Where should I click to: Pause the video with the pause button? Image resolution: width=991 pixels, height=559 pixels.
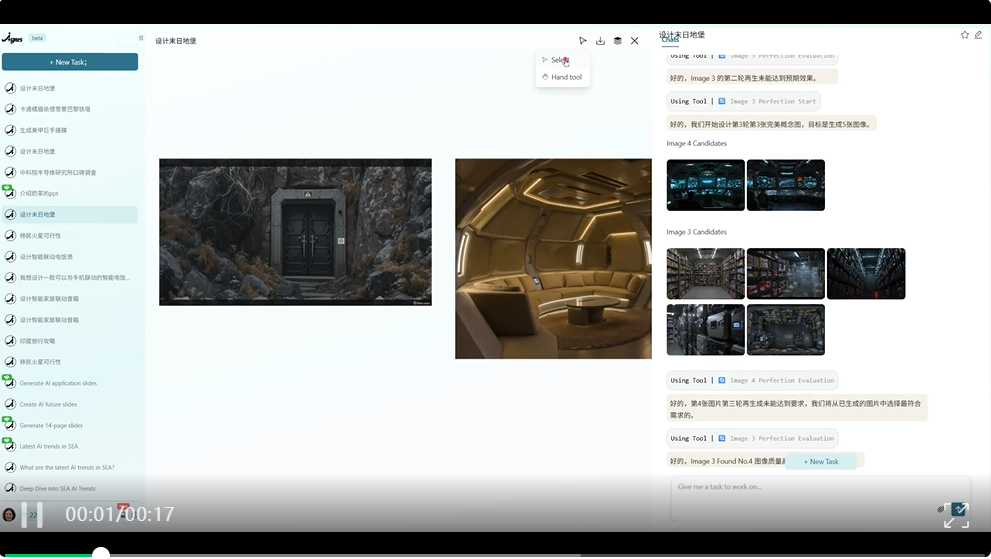[x=32, y=515]
